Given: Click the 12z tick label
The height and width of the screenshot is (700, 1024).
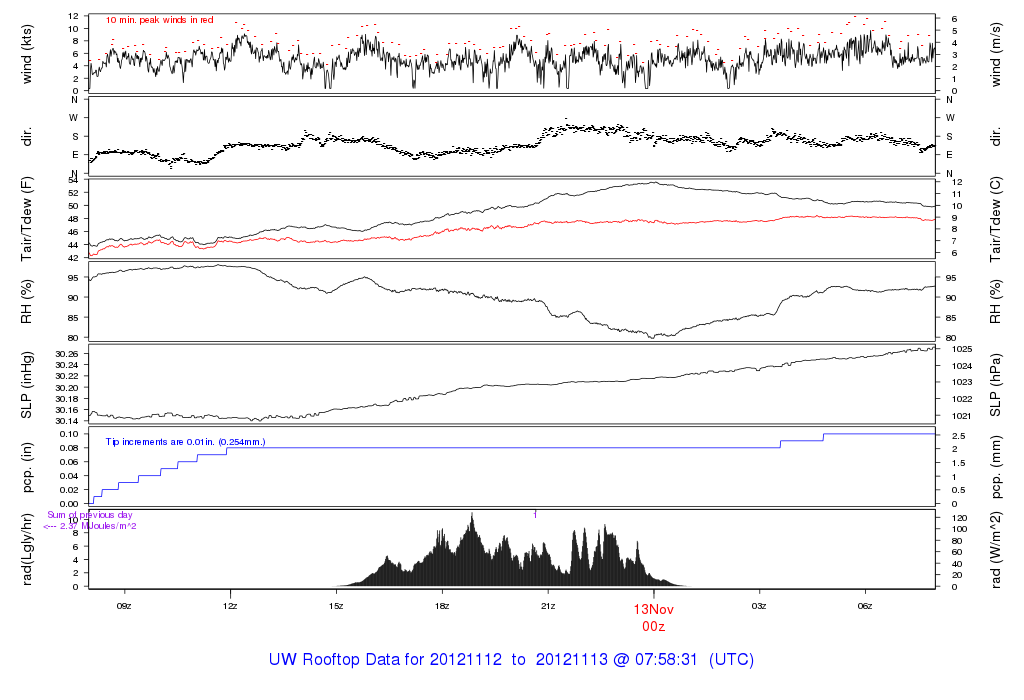Looking at the screenshot, I should pos(230,606).
